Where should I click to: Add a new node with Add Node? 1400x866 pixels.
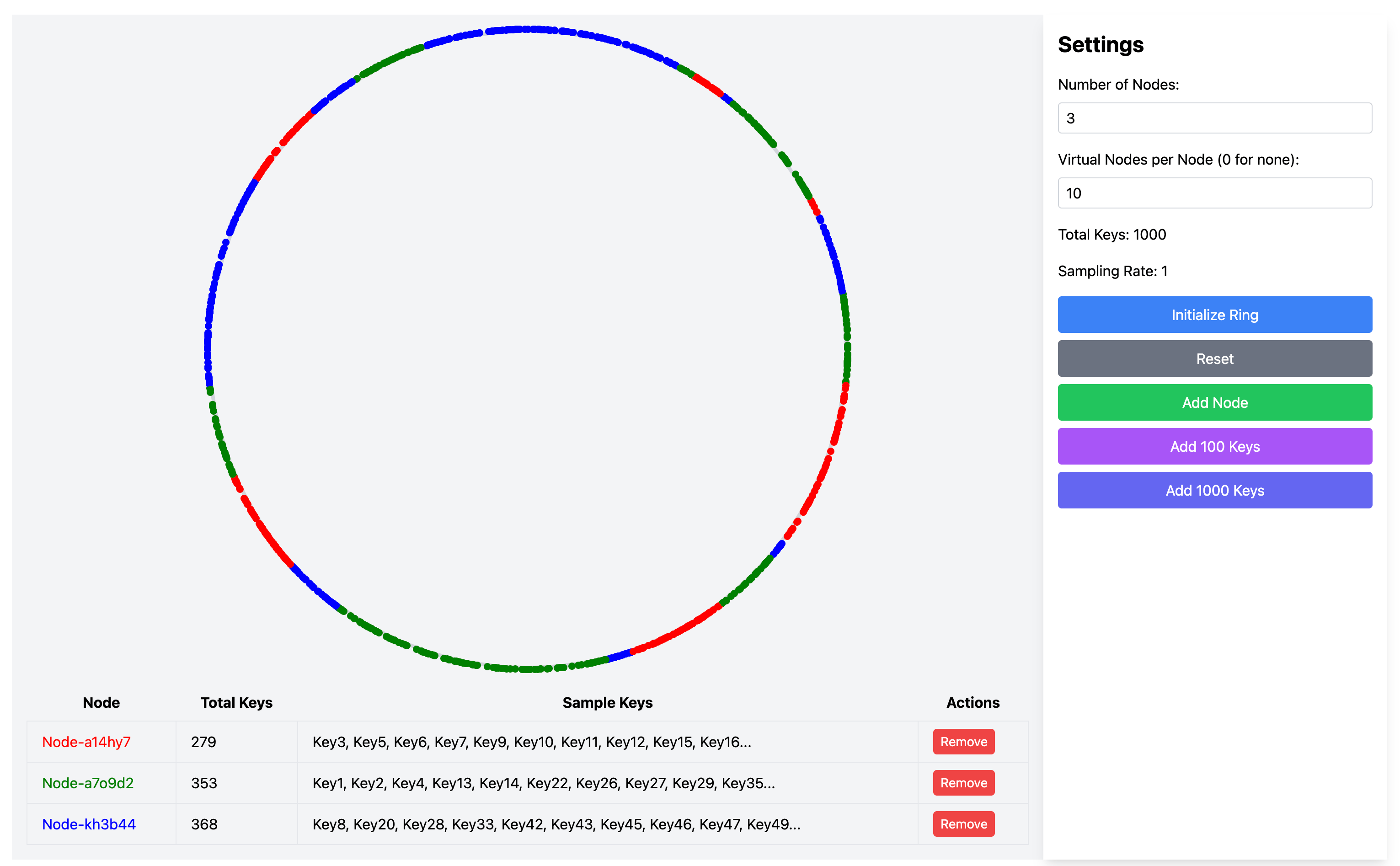pyautogui.click(x=1214, y=403)
